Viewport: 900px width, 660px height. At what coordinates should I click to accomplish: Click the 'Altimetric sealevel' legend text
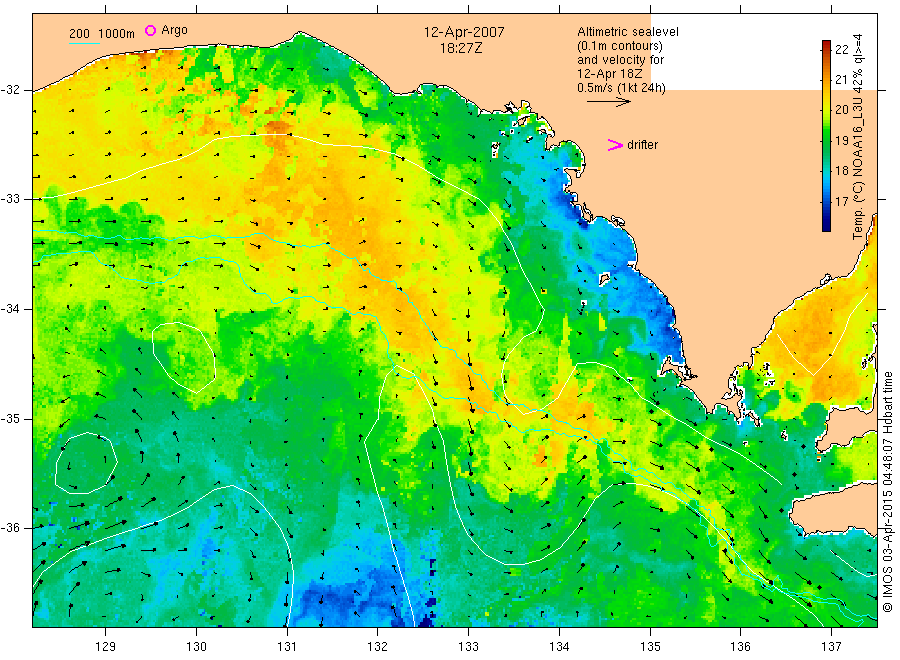click(x=628, y=32)
